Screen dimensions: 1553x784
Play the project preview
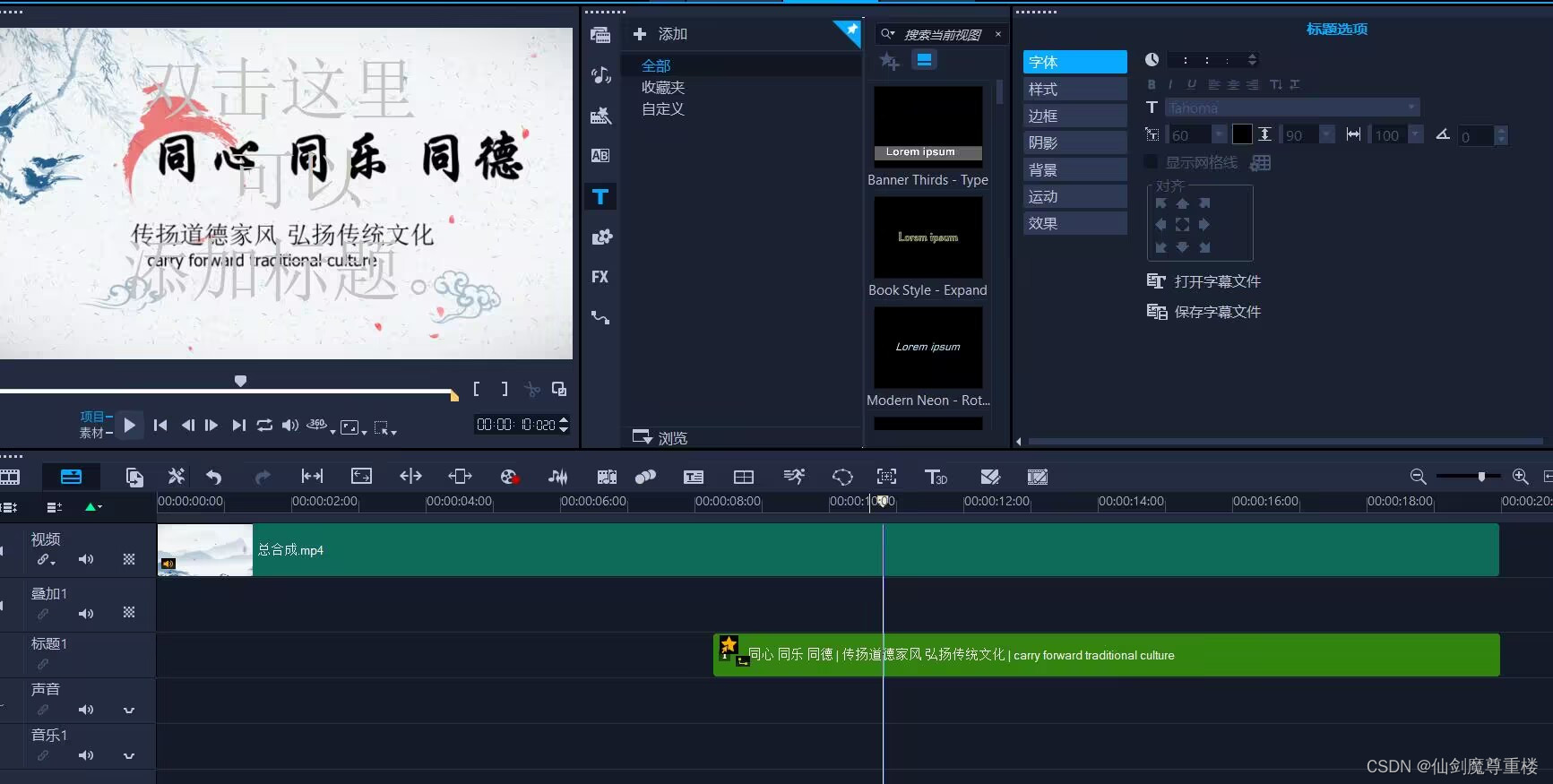click(130, 425)
